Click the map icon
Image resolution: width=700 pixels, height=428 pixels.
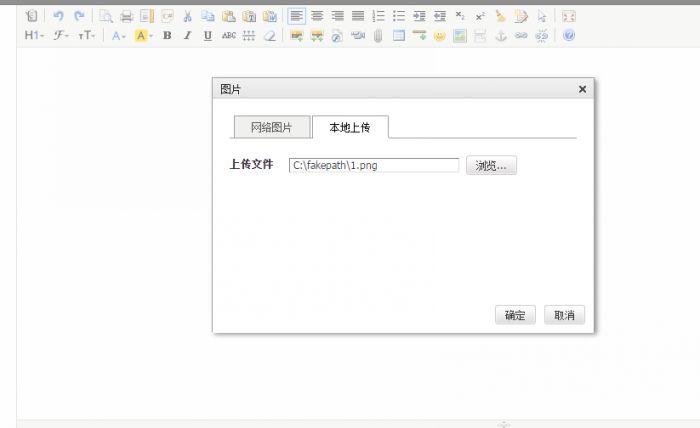460,35
